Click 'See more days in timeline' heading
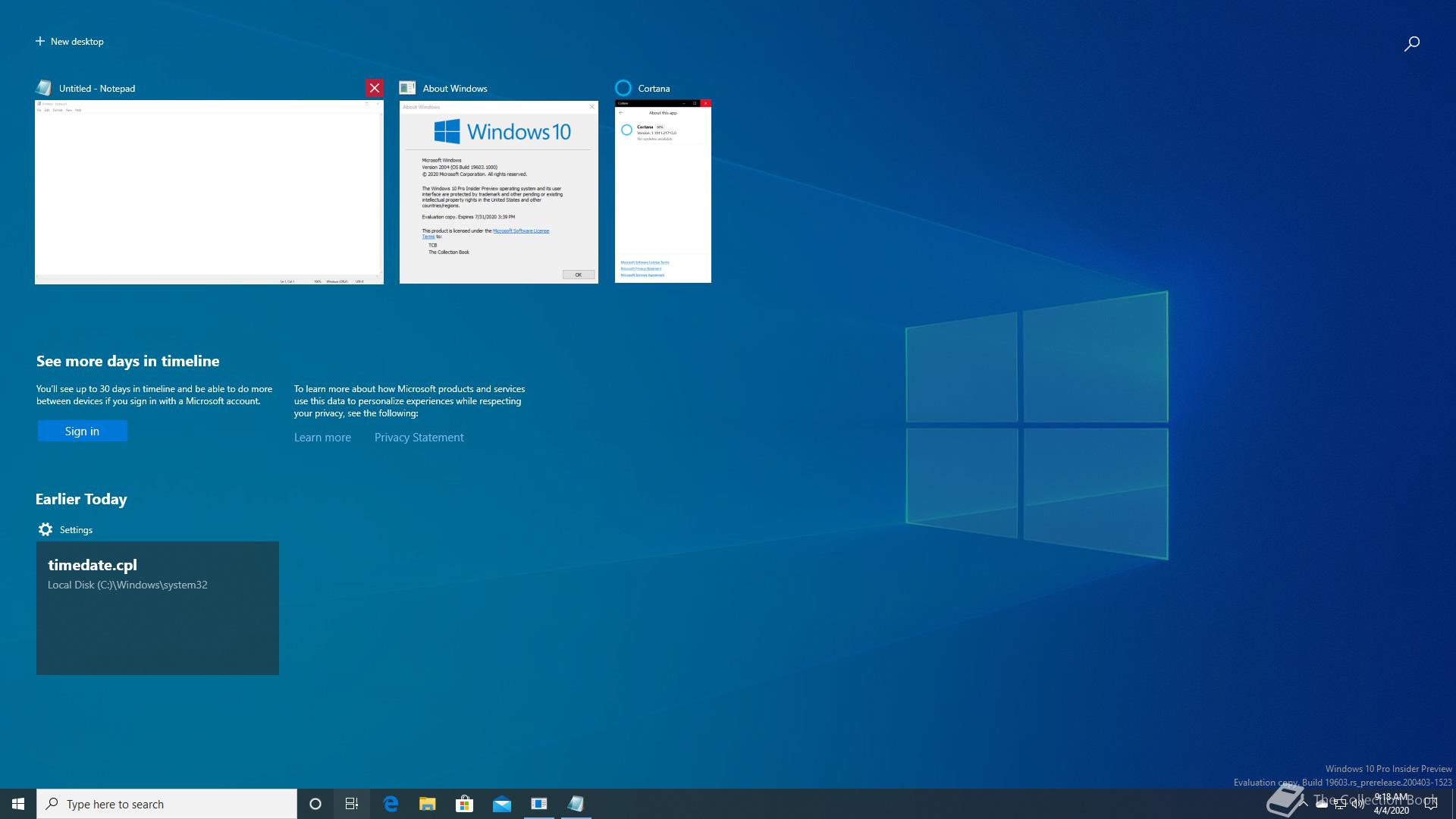Image resolution: width=1456 pixels, height=819 pixels. [x=127, y=361]
